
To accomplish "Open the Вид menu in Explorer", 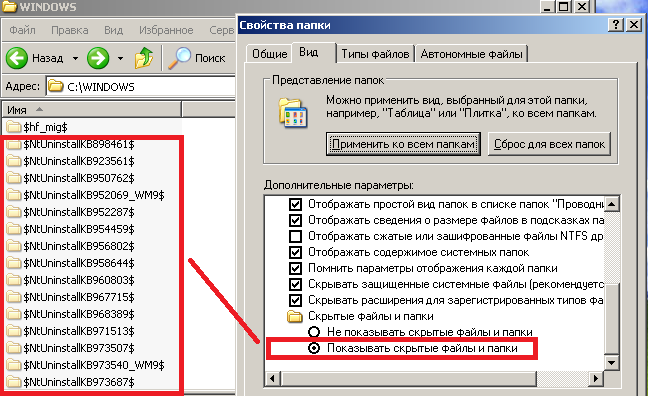I will tap(113, 30).
